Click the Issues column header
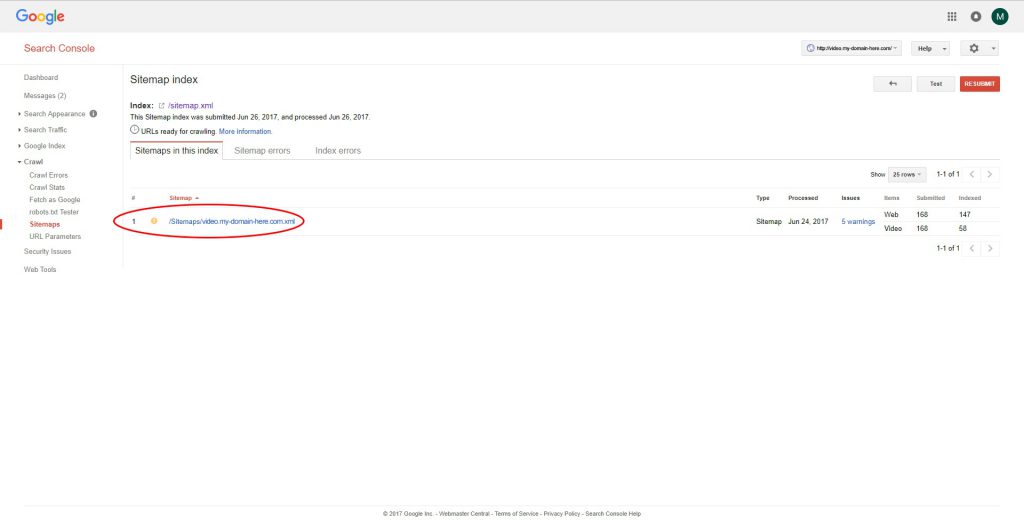The height and width of the screenshot is (520, 1024). pyautogui.click(x=850, y=198)
